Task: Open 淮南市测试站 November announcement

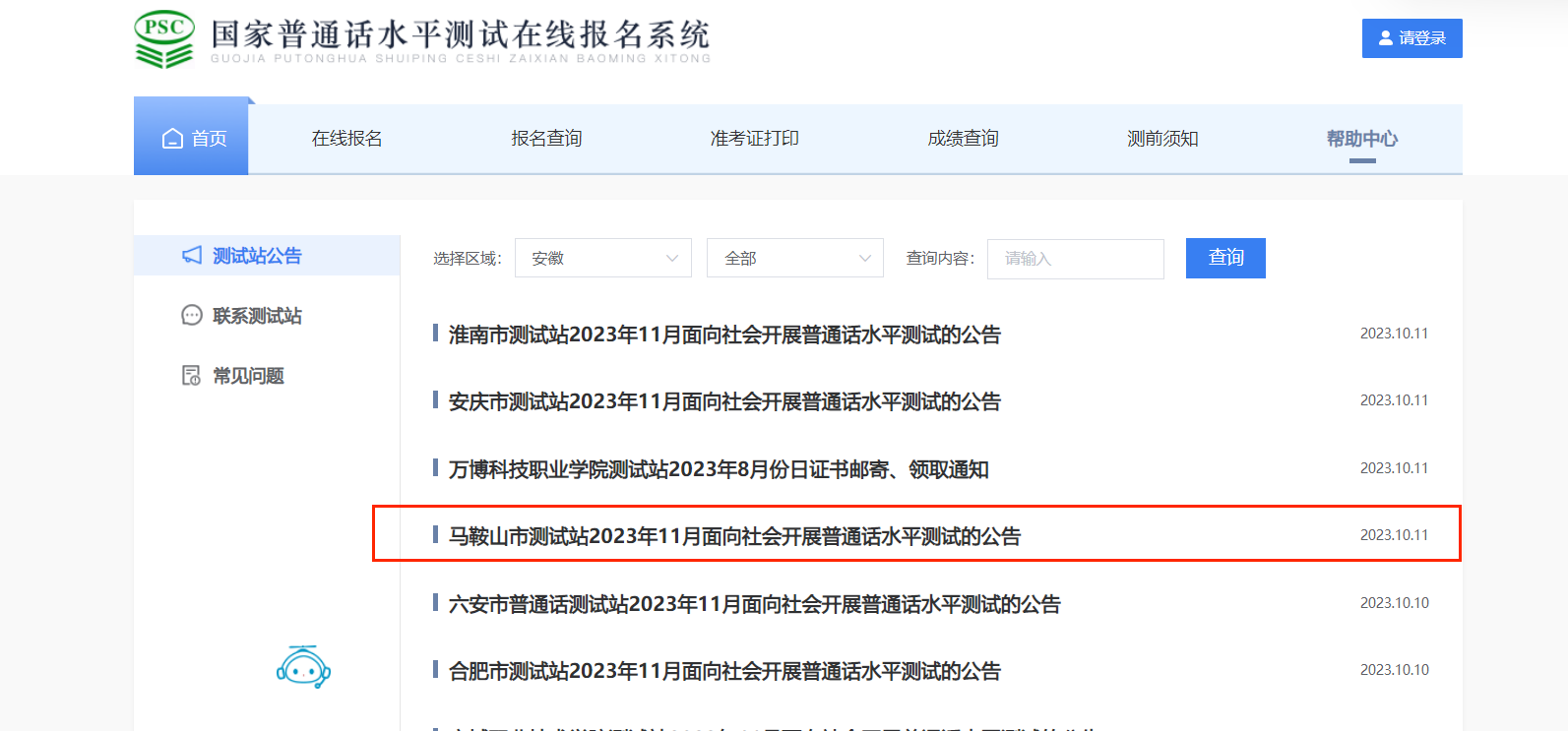Action: (x=724, y=335)
